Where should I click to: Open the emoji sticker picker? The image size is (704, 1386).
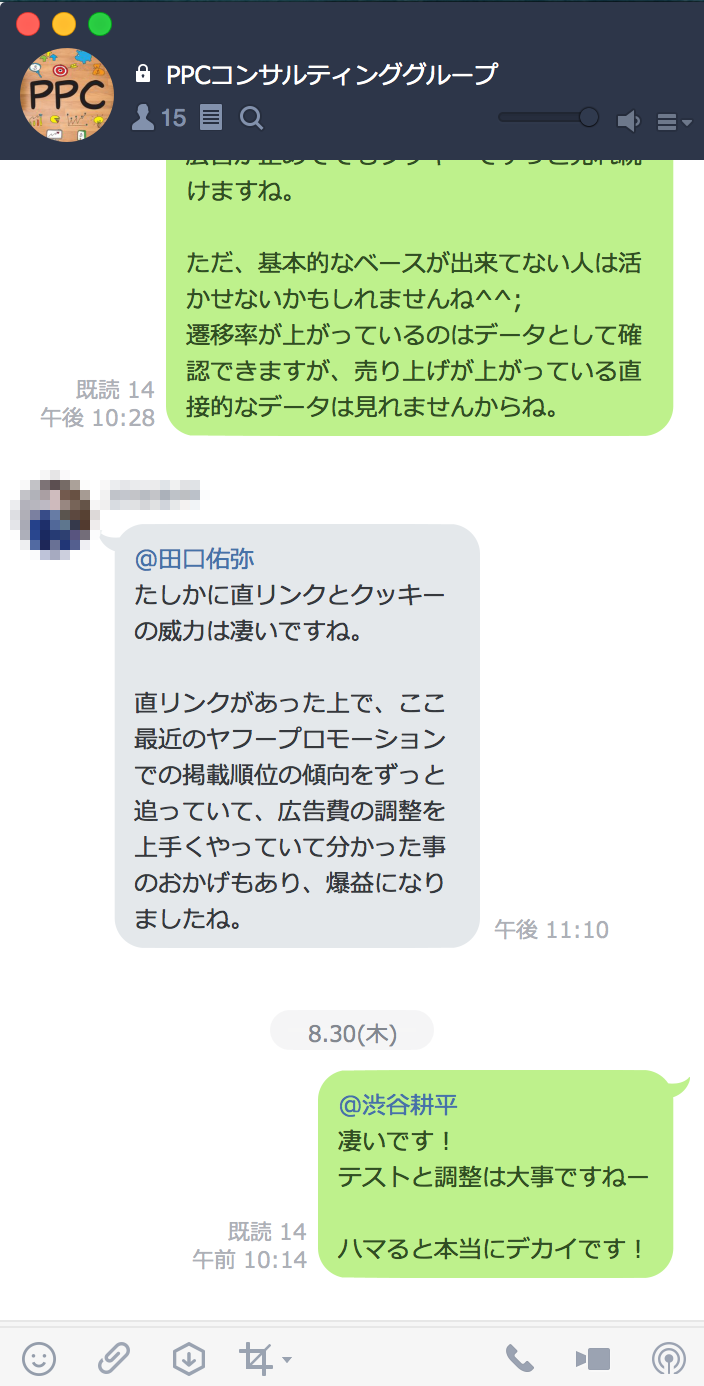(x=39, y=1358)
